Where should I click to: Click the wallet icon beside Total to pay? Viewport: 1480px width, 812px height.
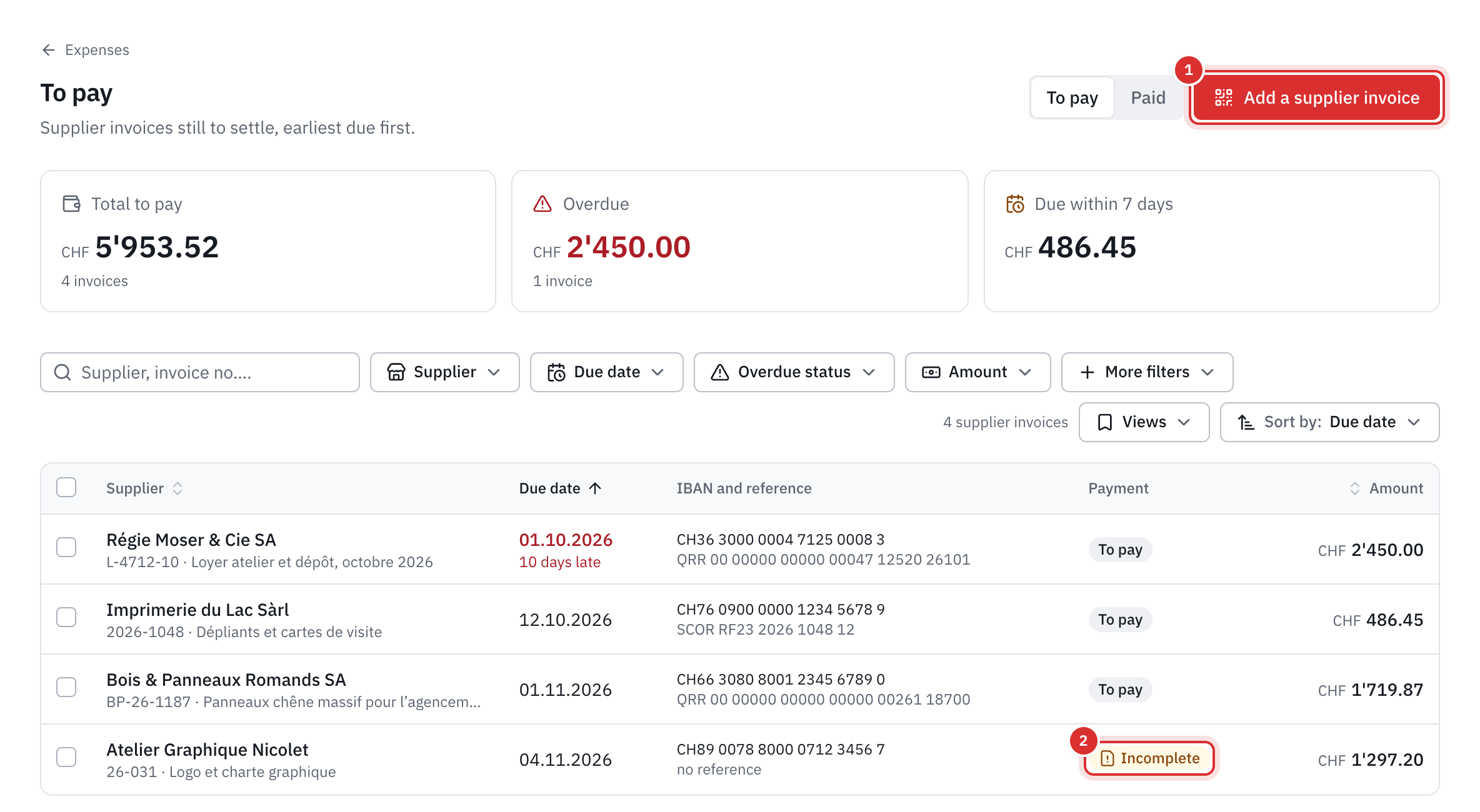pos(72,204)
